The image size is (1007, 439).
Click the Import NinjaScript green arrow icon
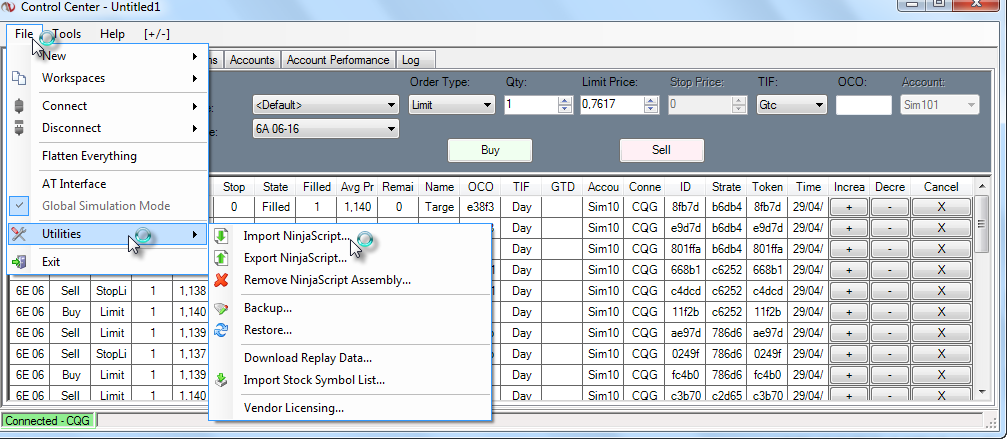(x=221, y=236)
